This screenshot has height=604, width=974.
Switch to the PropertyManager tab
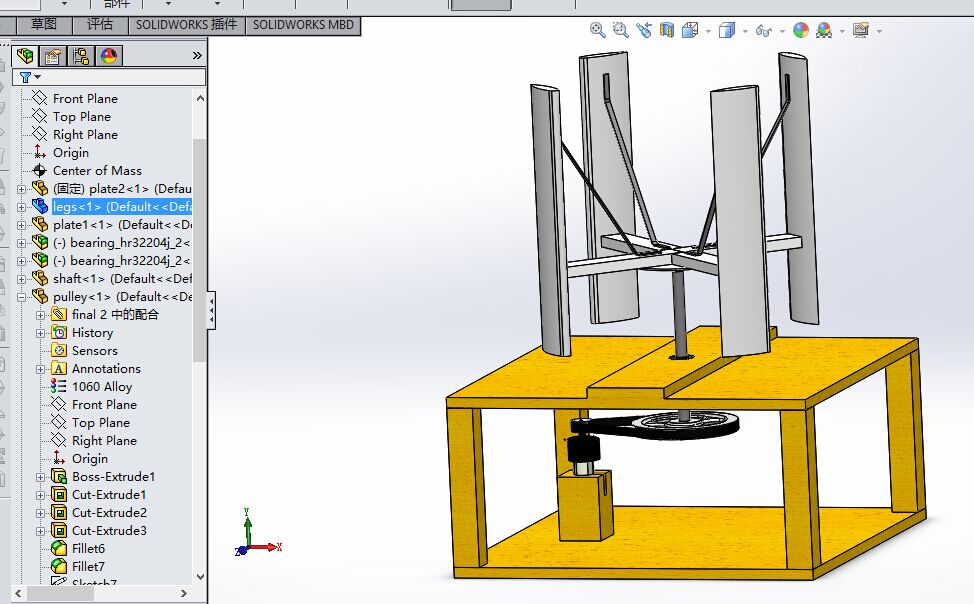tap(53, 56)
